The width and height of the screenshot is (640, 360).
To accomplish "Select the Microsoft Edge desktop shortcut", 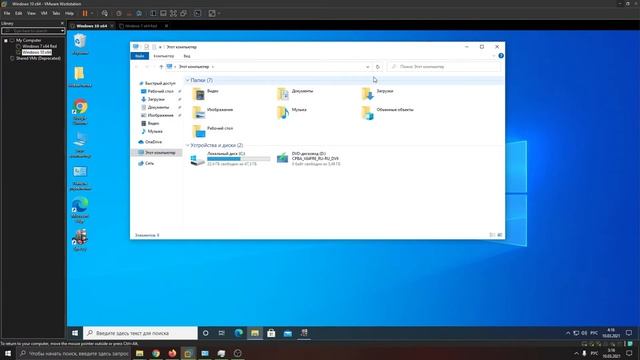I will tap(80, 210).
